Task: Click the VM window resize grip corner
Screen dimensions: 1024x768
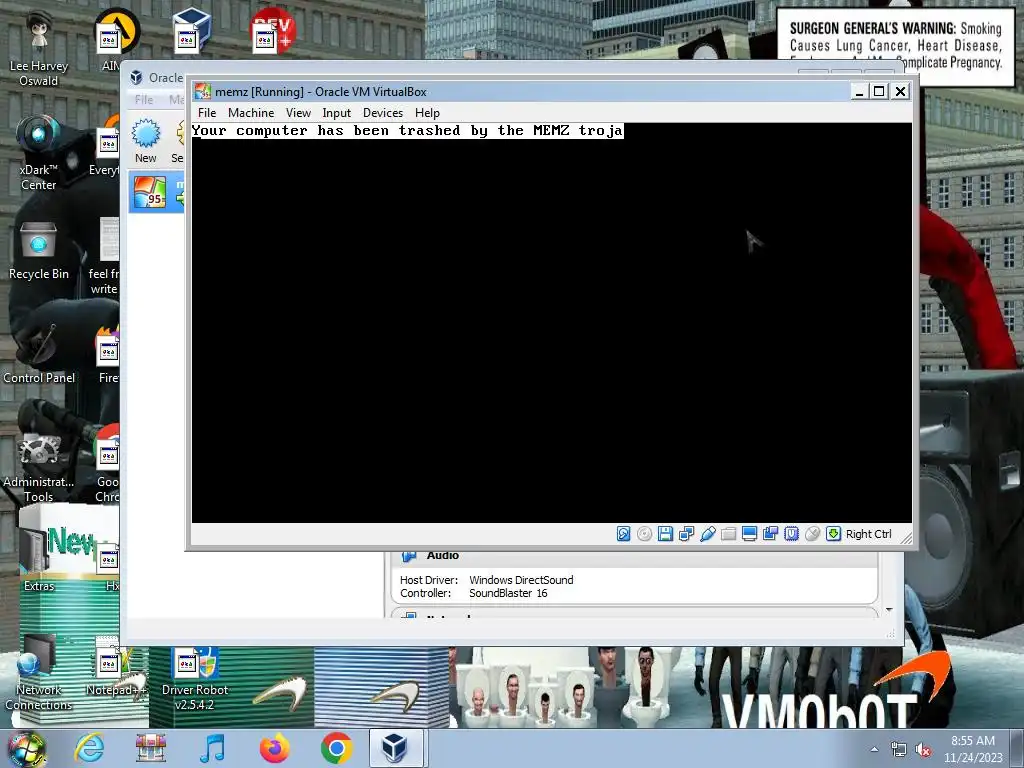Action: click(906, 537)
